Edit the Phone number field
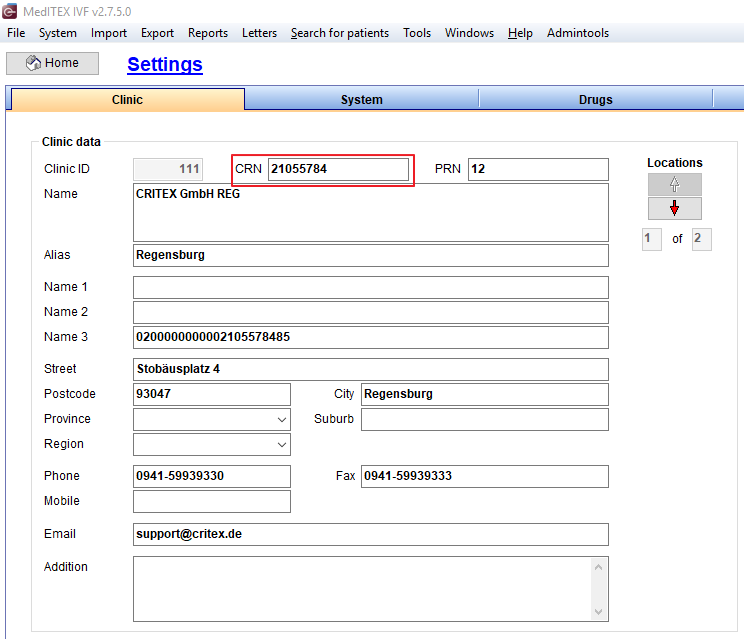The width and height of the screenshot is (744, 639). point(212,476)
